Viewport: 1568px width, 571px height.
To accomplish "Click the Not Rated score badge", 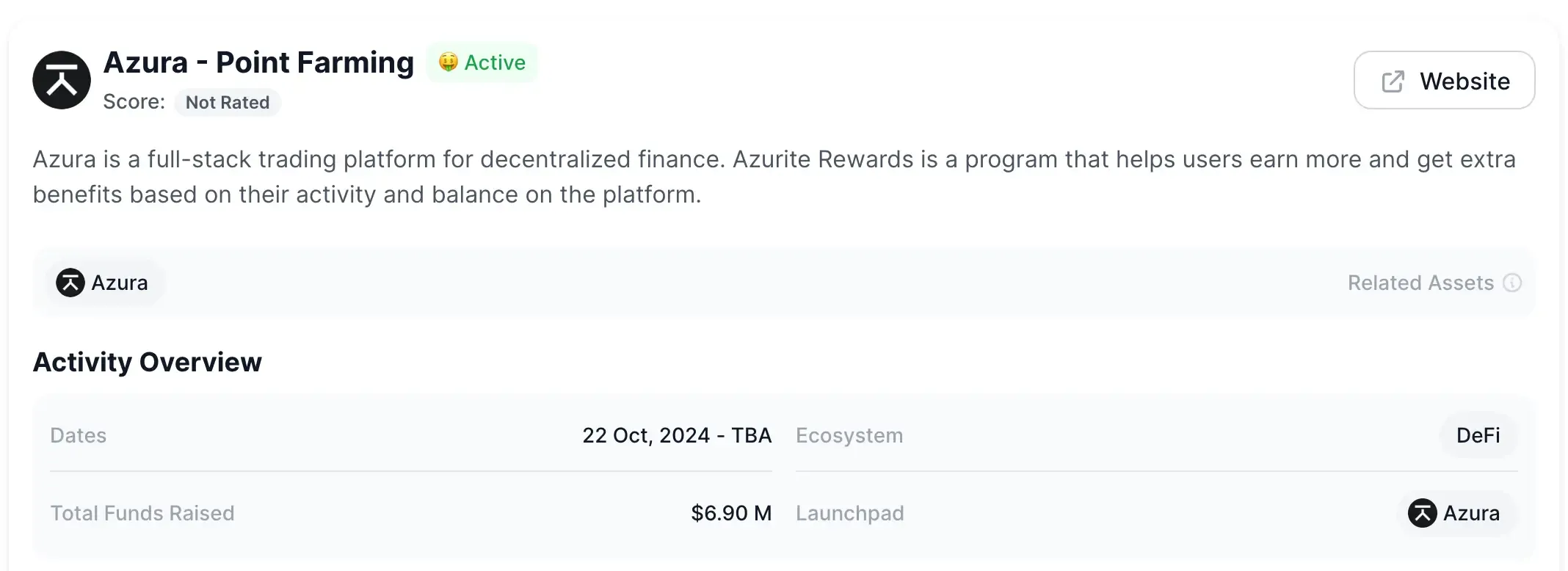I will click(x=228, y=103).
